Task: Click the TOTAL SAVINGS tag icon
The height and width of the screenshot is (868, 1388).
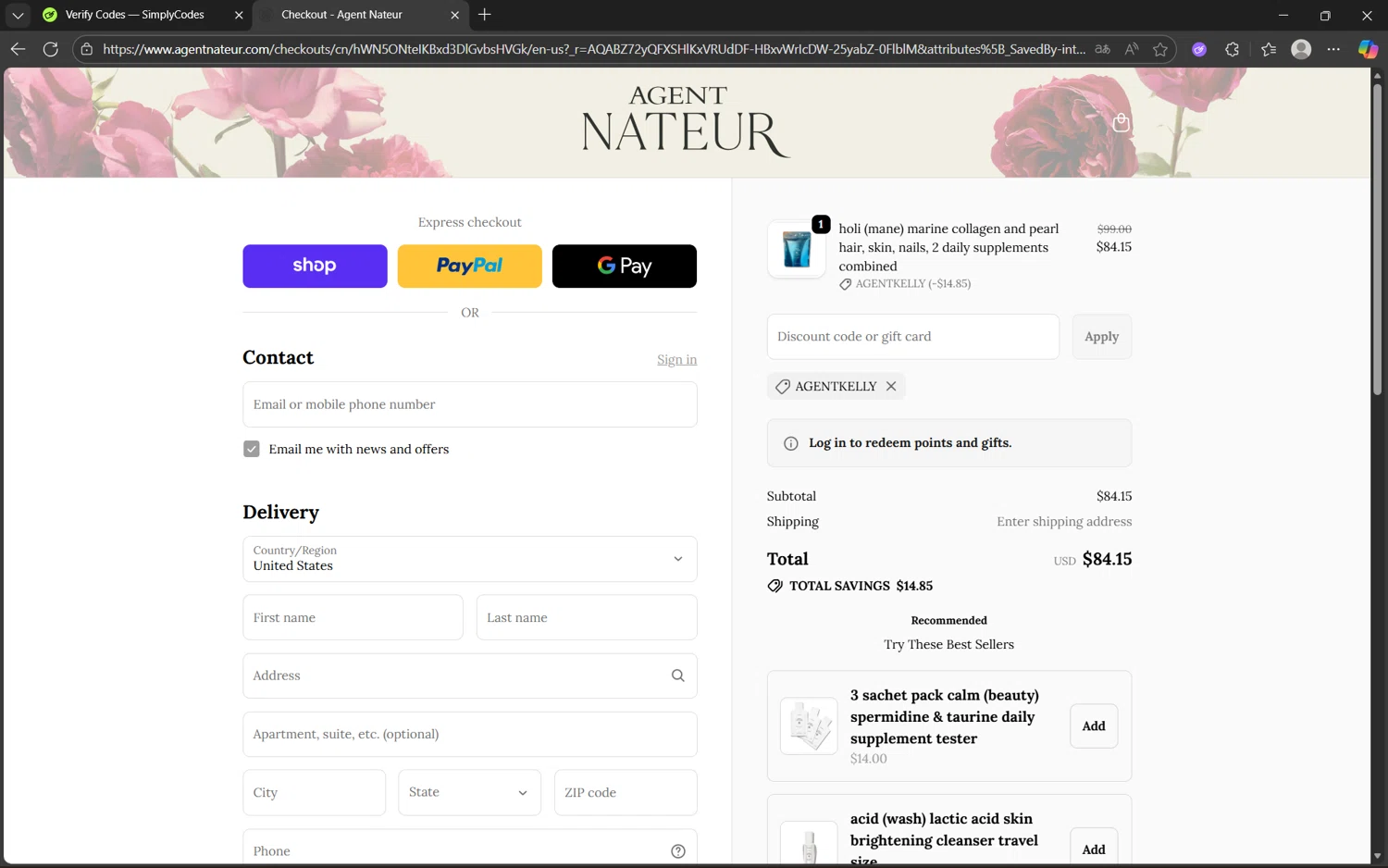Action: (775, 586)
